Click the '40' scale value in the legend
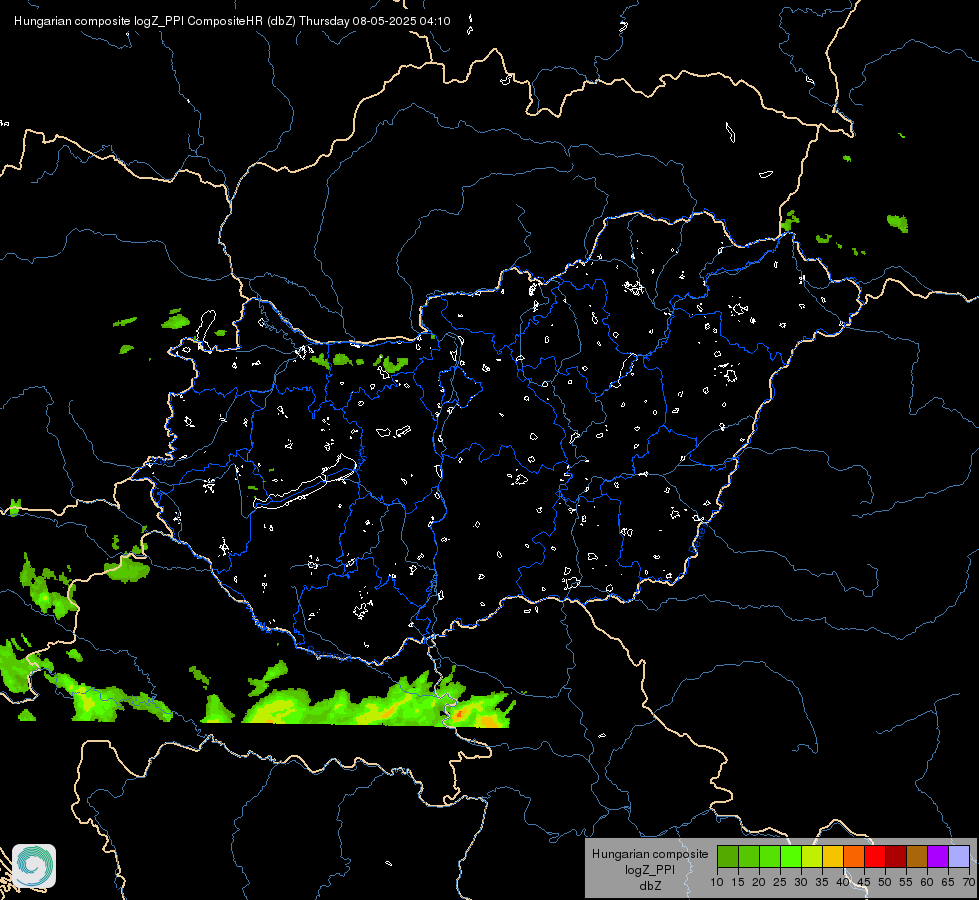 pyautogui.click(x=843, y=882)
